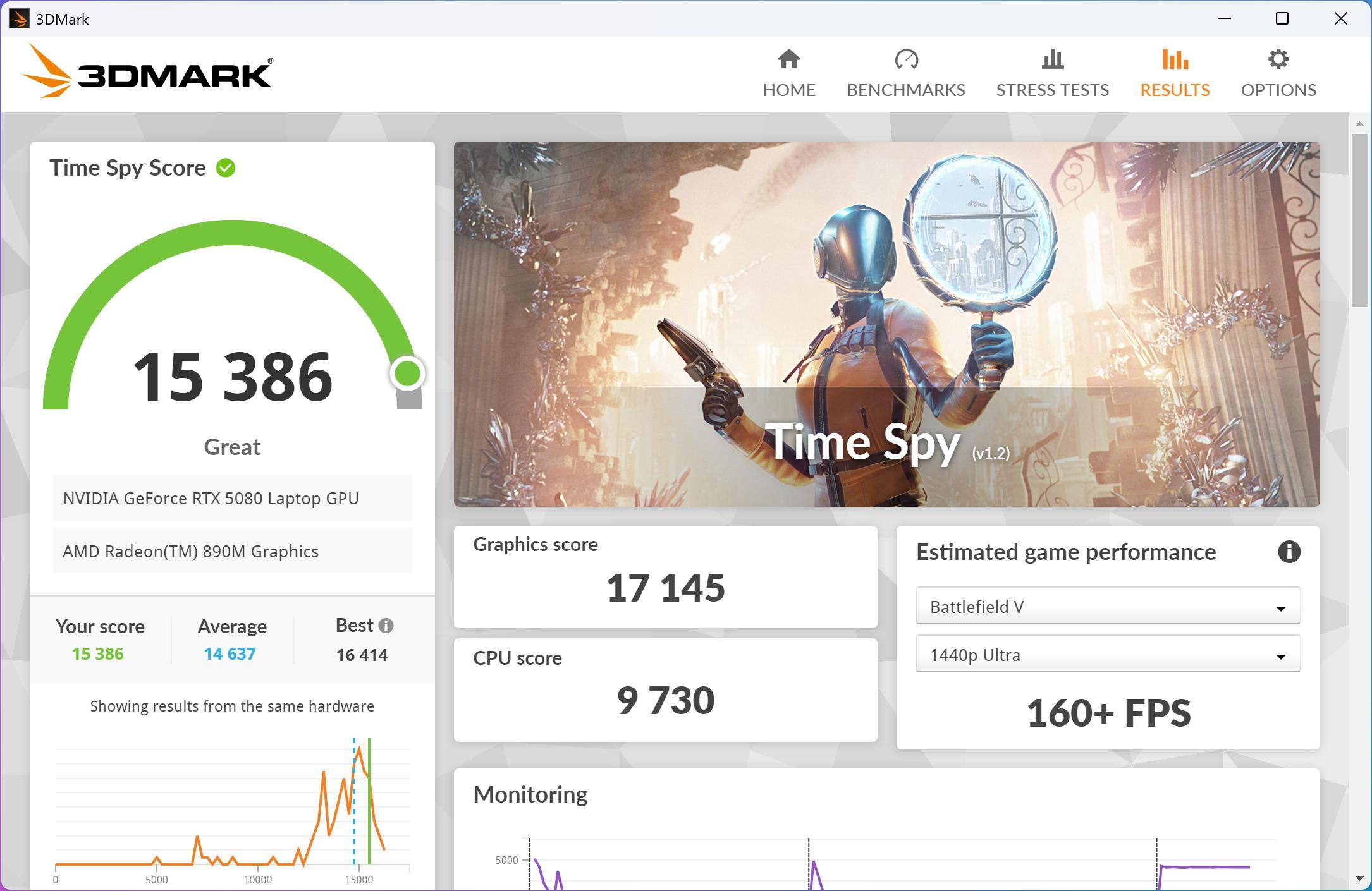The width and height of the screenshot is (1372, 891).
Task: Switch to the BENCHMARKS tab
Action: coord(905,90)
